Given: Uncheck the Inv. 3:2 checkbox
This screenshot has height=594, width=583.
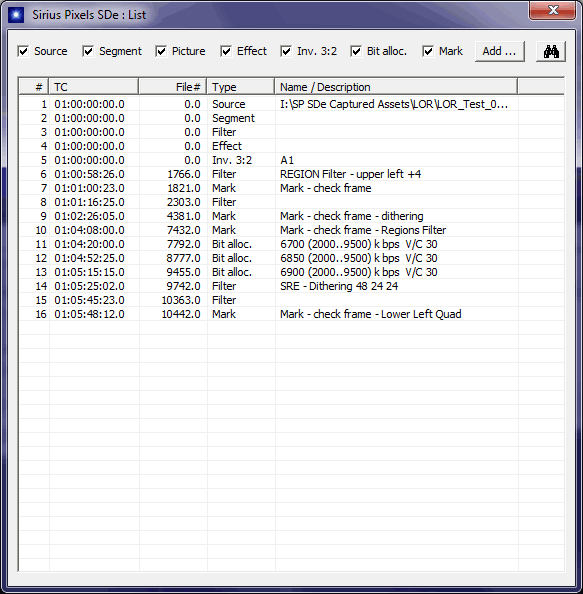Looking at the screenshot, I should [x=286, y=51].
